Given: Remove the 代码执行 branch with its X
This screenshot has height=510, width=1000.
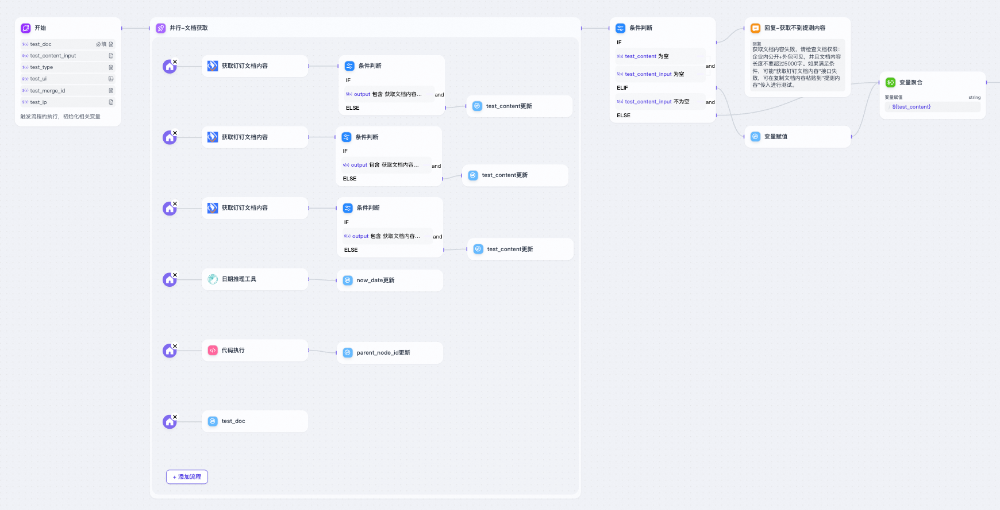Looking at the screenshot, I should pos(175,346).
